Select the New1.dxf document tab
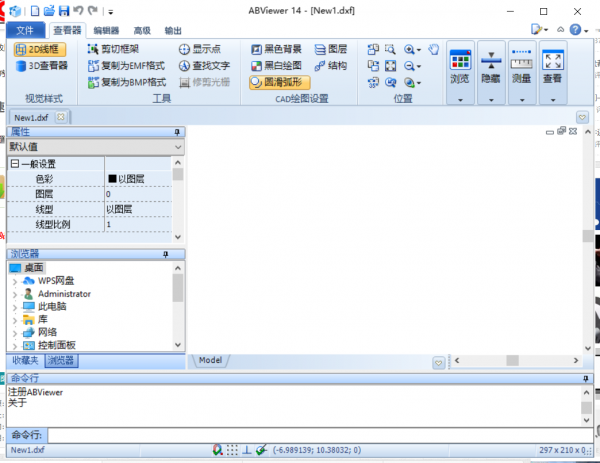 [x=31, y=117]
